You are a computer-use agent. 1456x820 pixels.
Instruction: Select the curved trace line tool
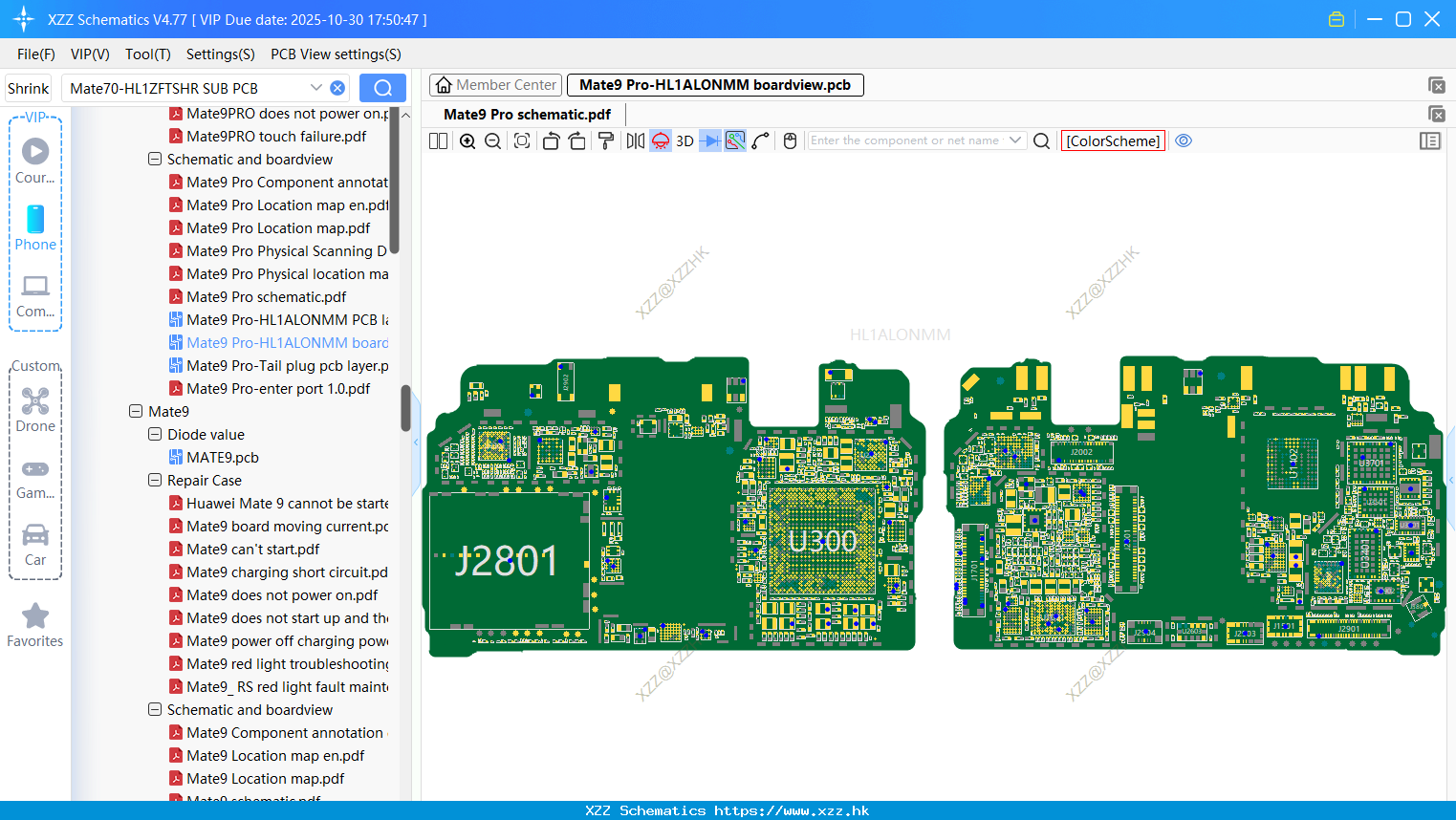click(760, 140)
